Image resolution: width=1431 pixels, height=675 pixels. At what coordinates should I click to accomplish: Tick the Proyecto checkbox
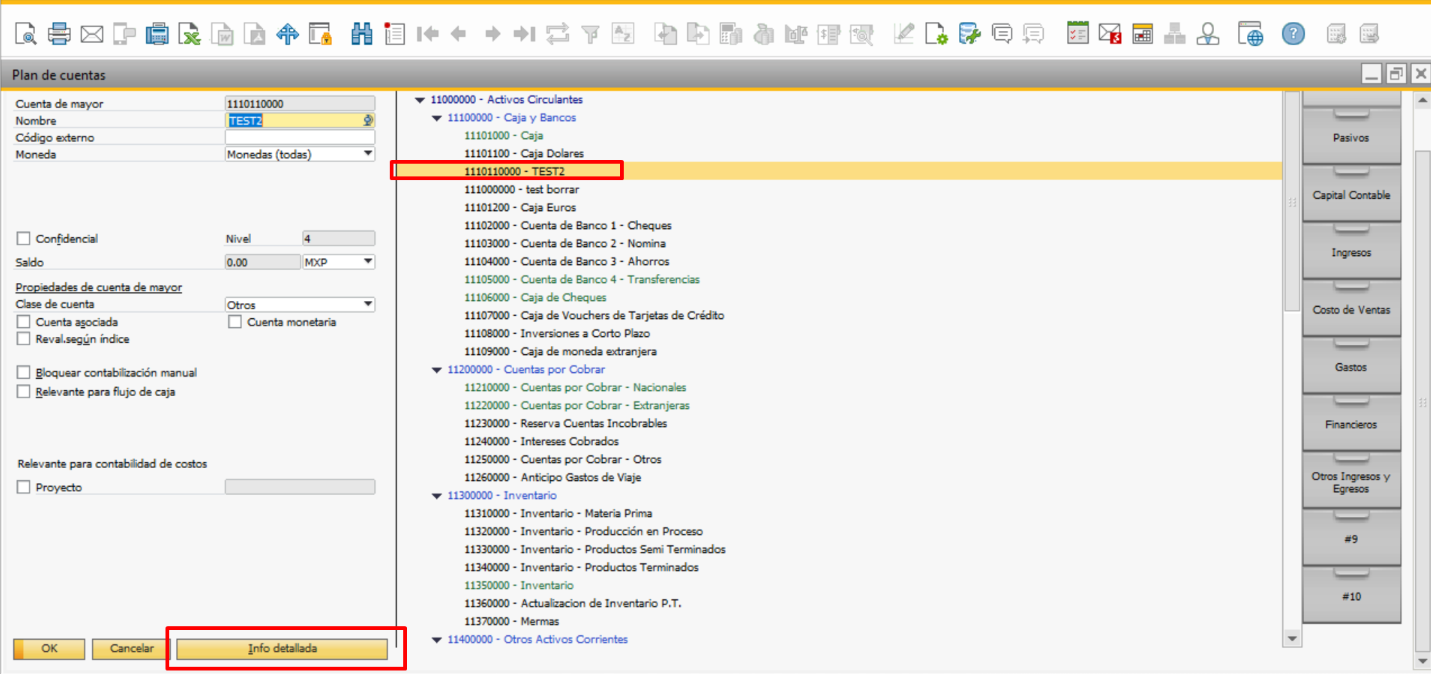[x=24, y=487]
